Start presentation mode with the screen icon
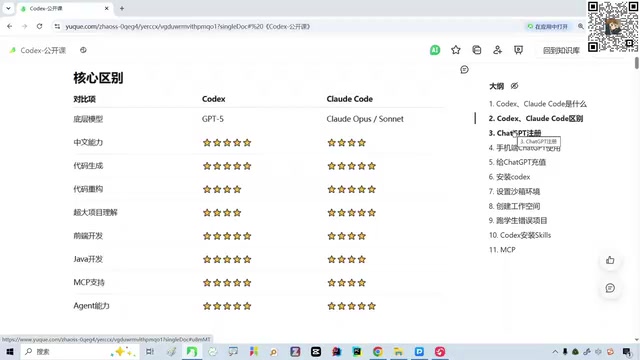The height and width of the screenshot is (360, 640). (x=518, y=50)
